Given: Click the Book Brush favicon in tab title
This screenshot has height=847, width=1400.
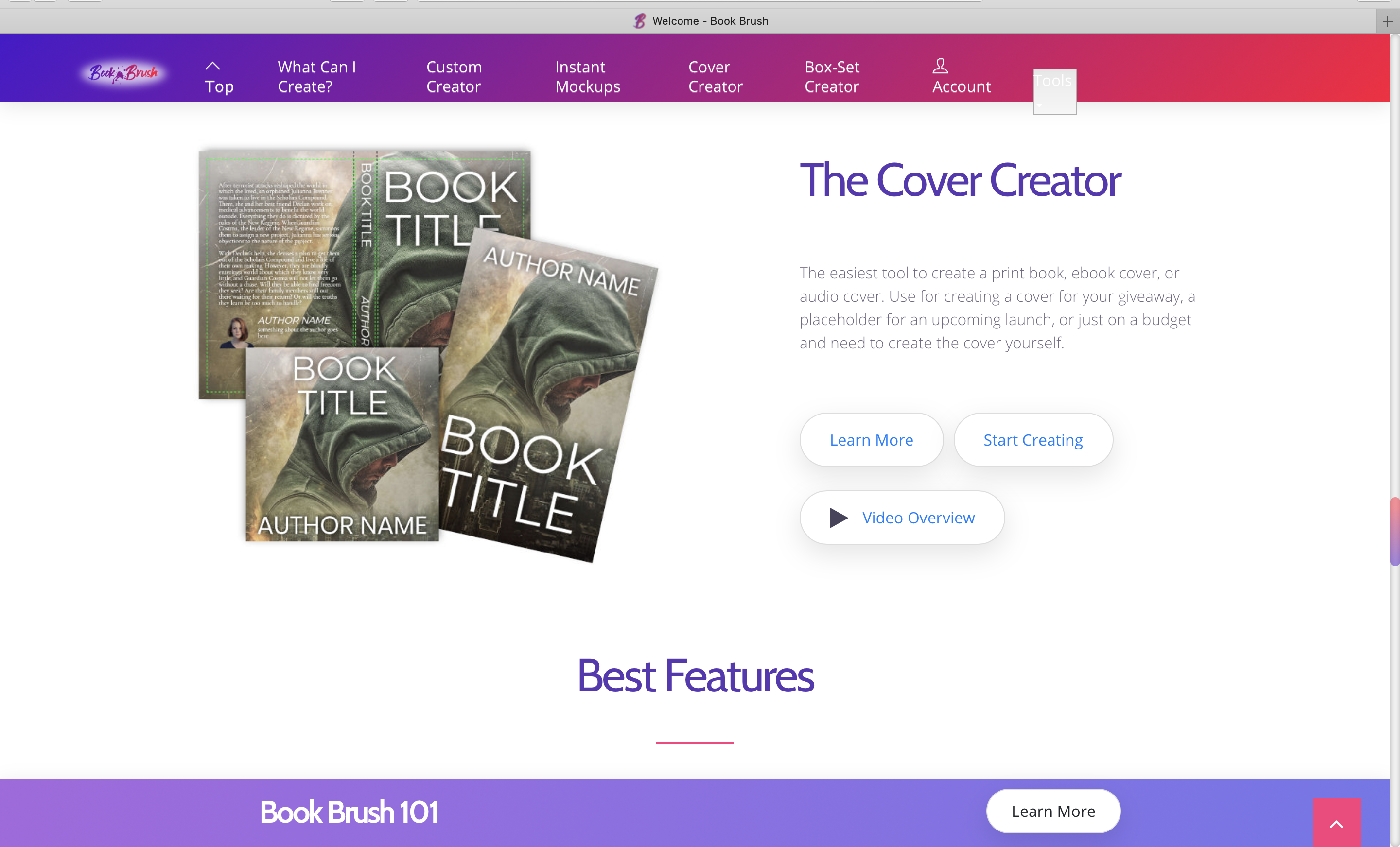Looking at the screenshot, I should (x=640, y=21).
